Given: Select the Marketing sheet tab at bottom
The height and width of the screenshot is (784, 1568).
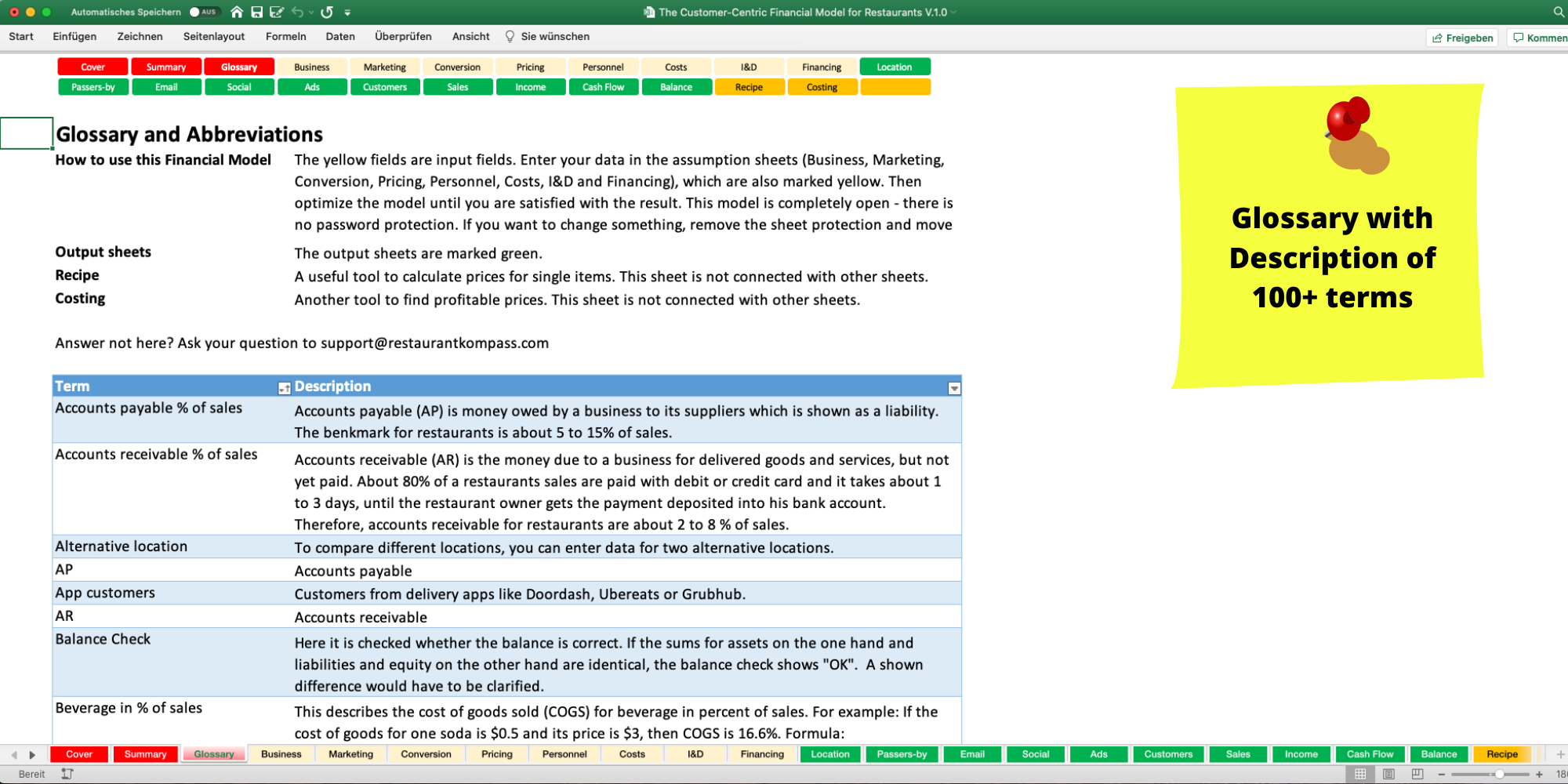Looking at the screenshot, I should tap(350, 754).
